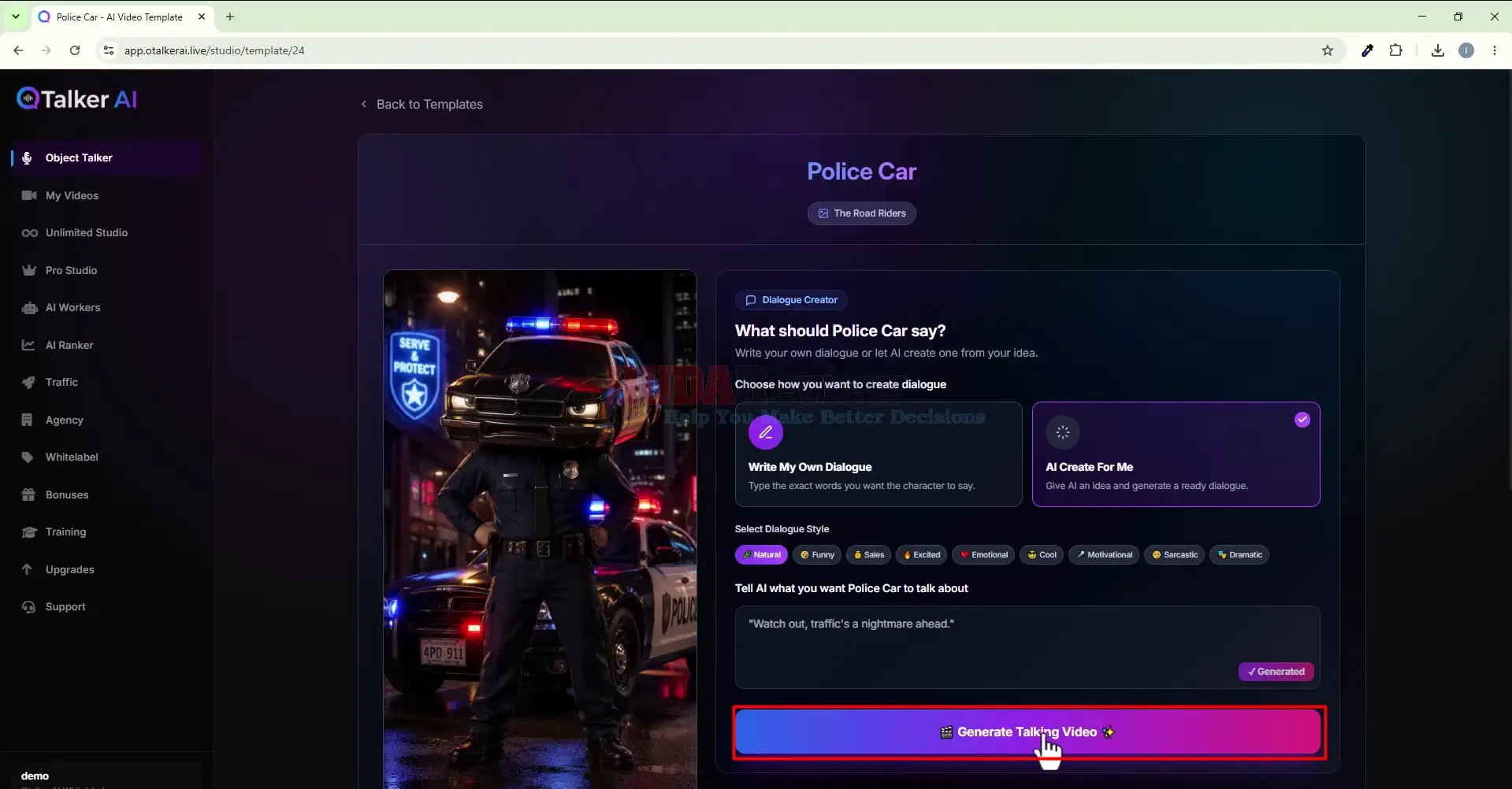The width and height of the screenshot is (1512, 789).
Task: Click the Whitelabel tag icon
Action: (28, 457)
